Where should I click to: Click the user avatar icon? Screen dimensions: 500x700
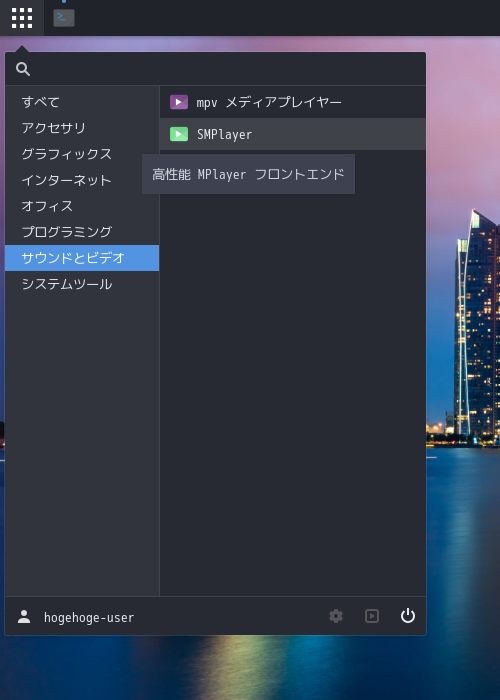coord(24,617)
